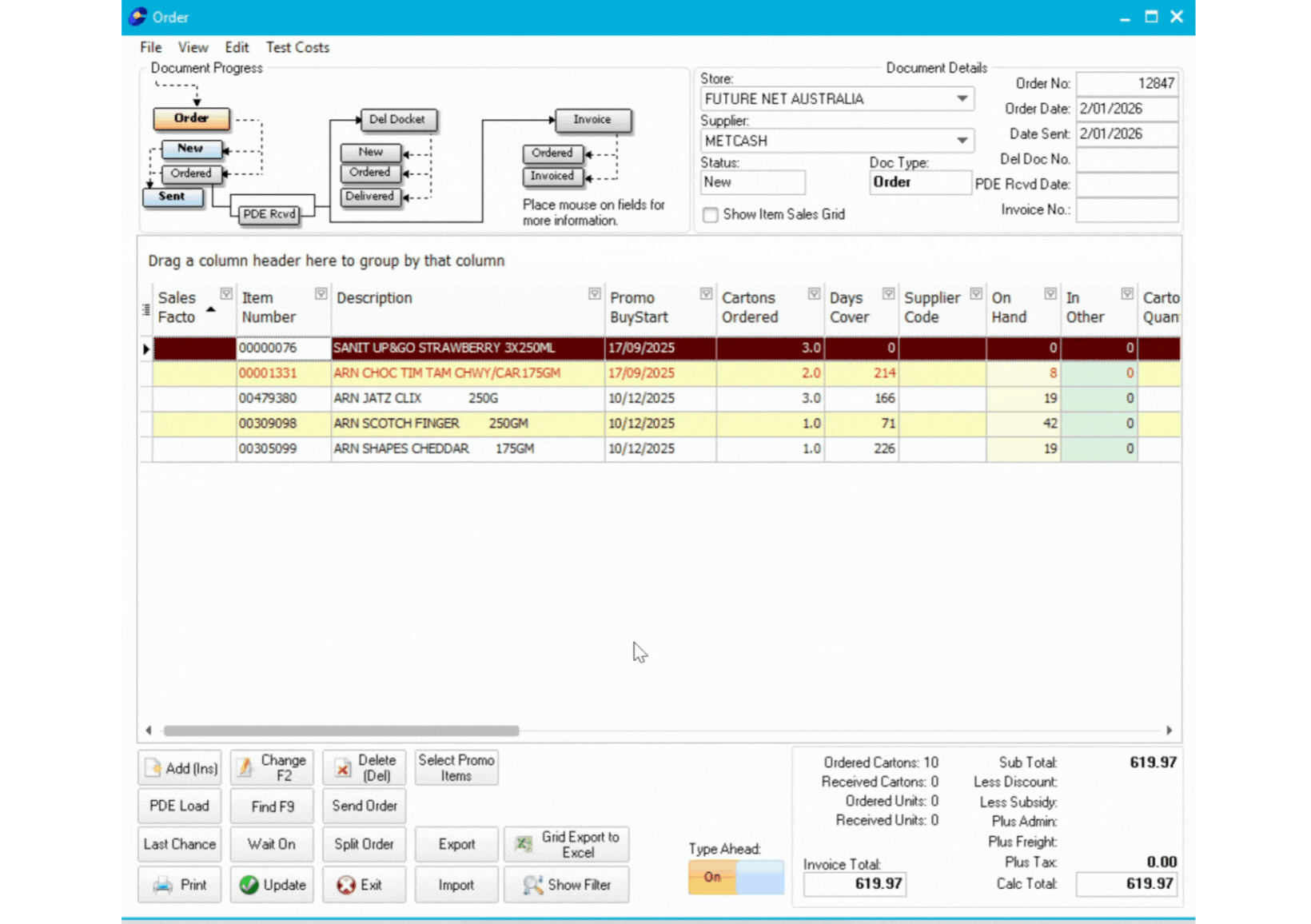Open the File menu
1311x924 pixels.
click(150, 47)
